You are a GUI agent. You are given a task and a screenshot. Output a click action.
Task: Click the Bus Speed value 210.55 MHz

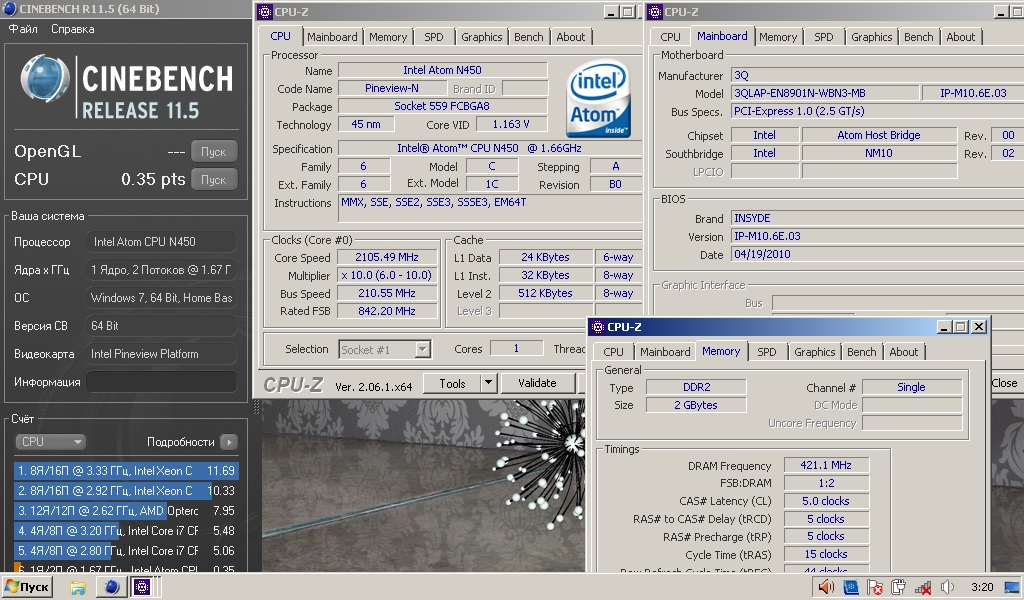[x=387, y=293]
